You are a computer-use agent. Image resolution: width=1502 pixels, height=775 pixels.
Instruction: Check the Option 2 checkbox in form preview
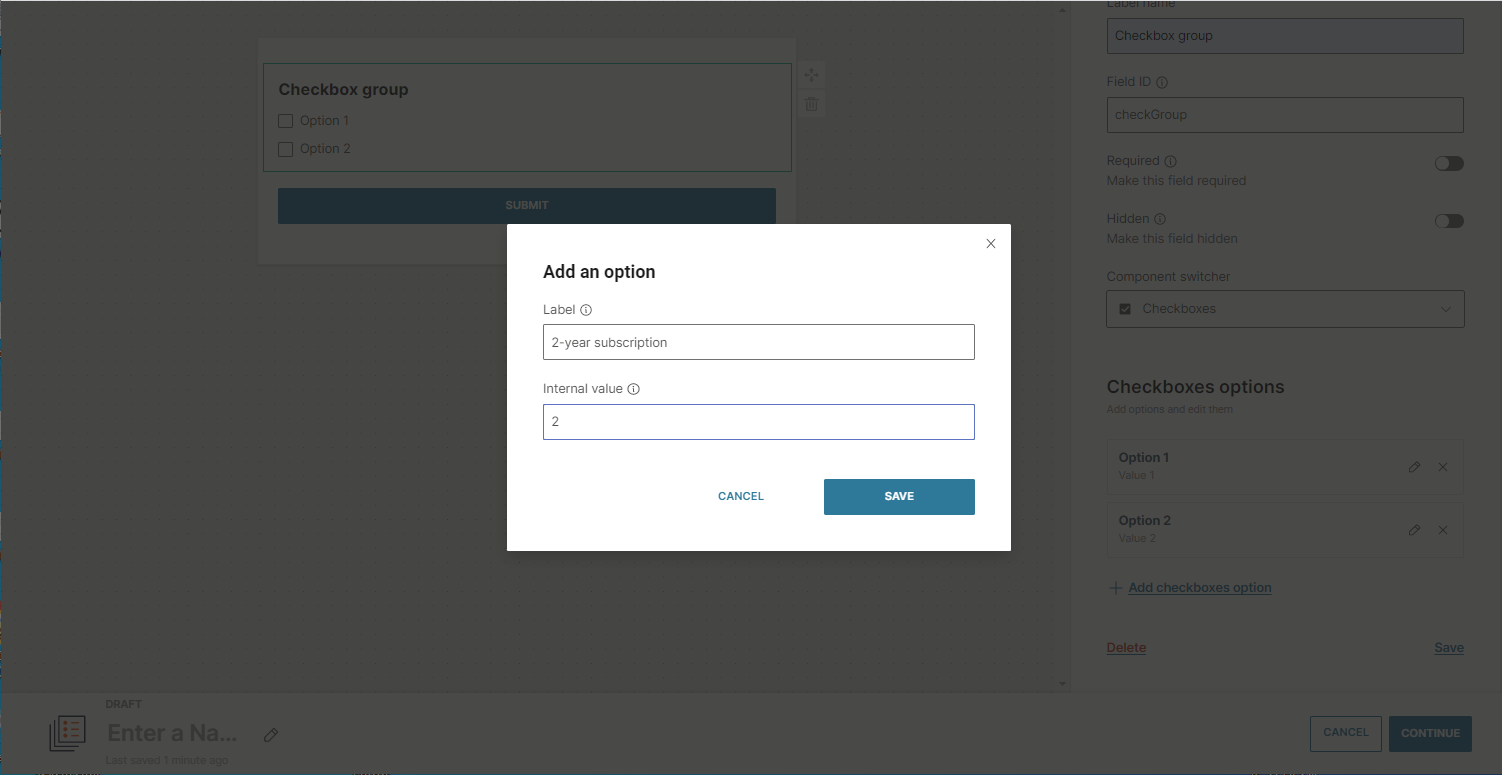click(286, 149)
